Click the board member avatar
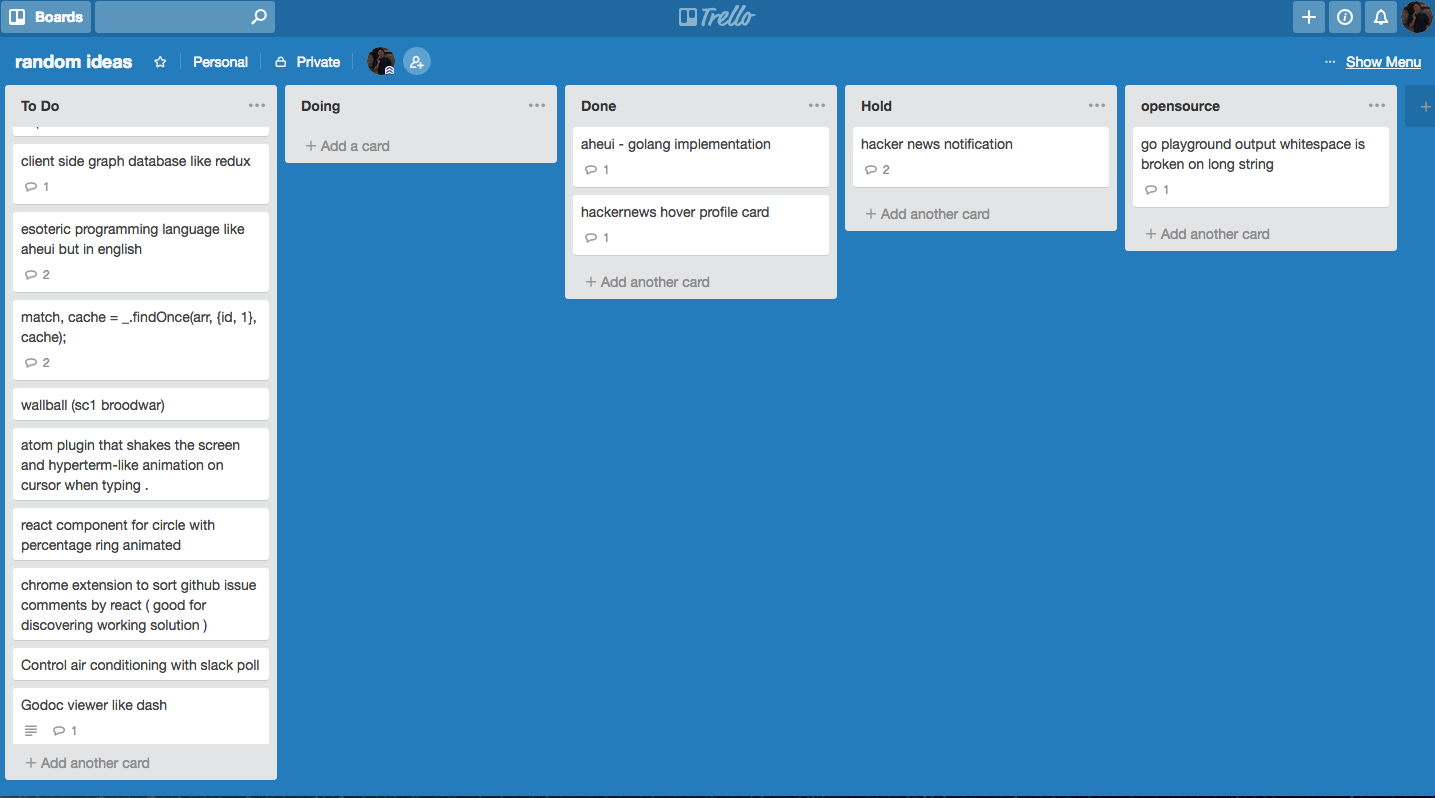The height and width of the screenshot is (798, 1435). 381,61
